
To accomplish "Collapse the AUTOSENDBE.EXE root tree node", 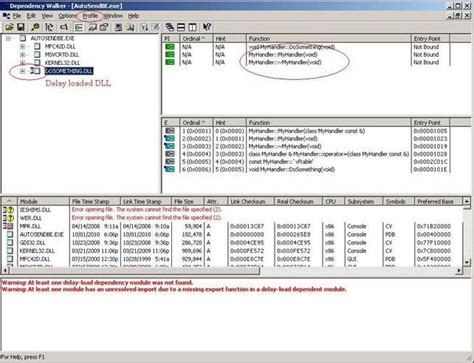I will 8,38.
